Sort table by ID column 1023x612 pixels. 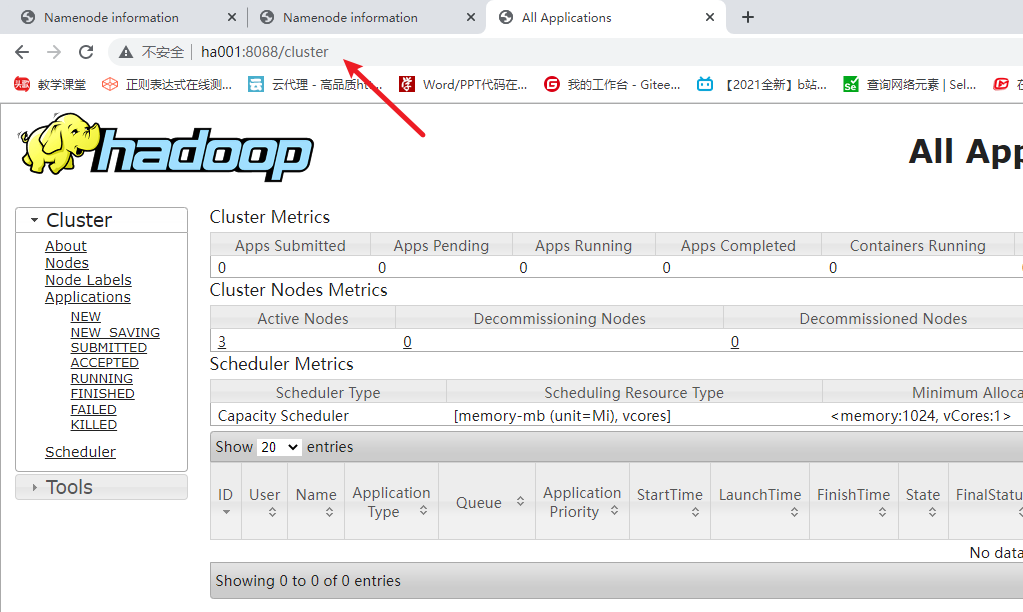click(x=226, y=501)
